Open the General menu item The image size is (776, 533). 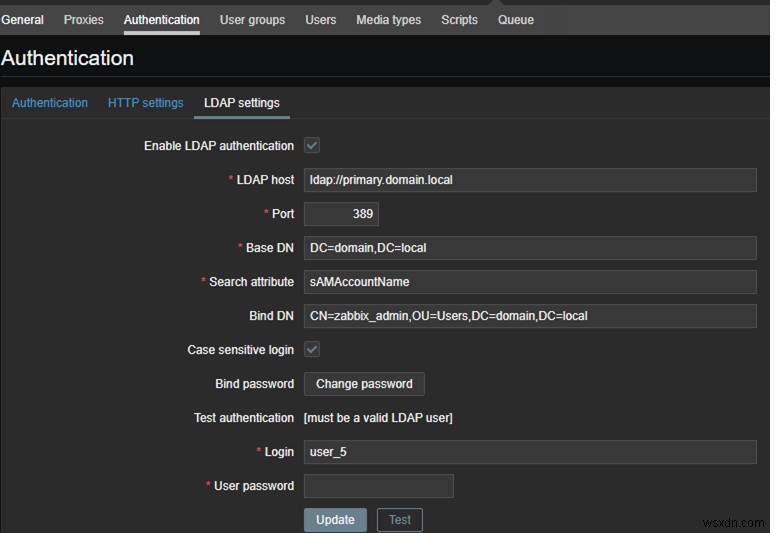(x=22, y=20)
